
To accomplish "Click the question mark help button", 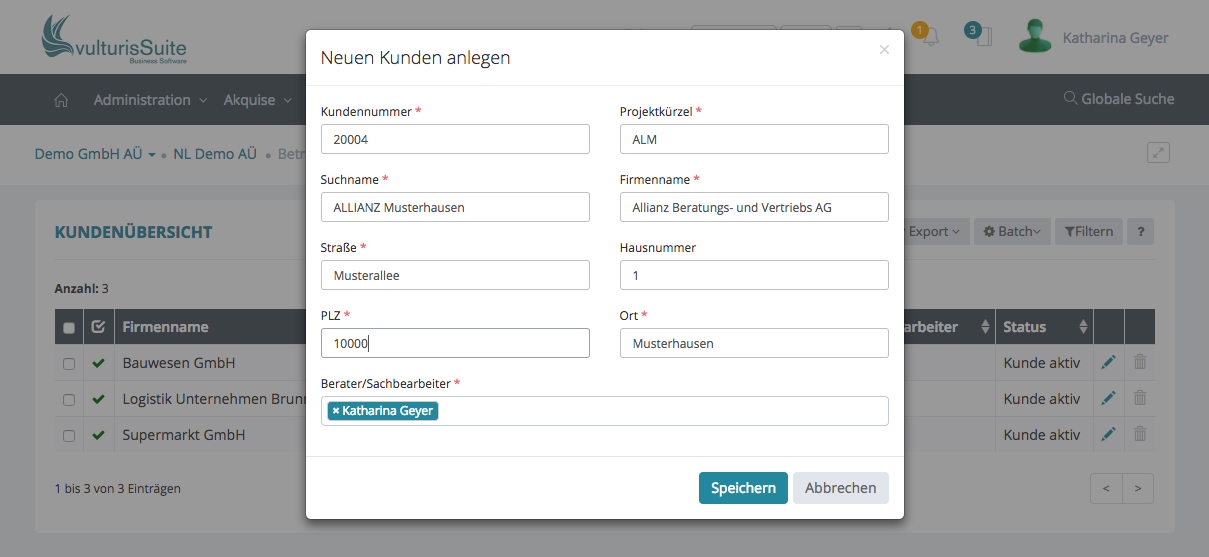I will 1140,232.
